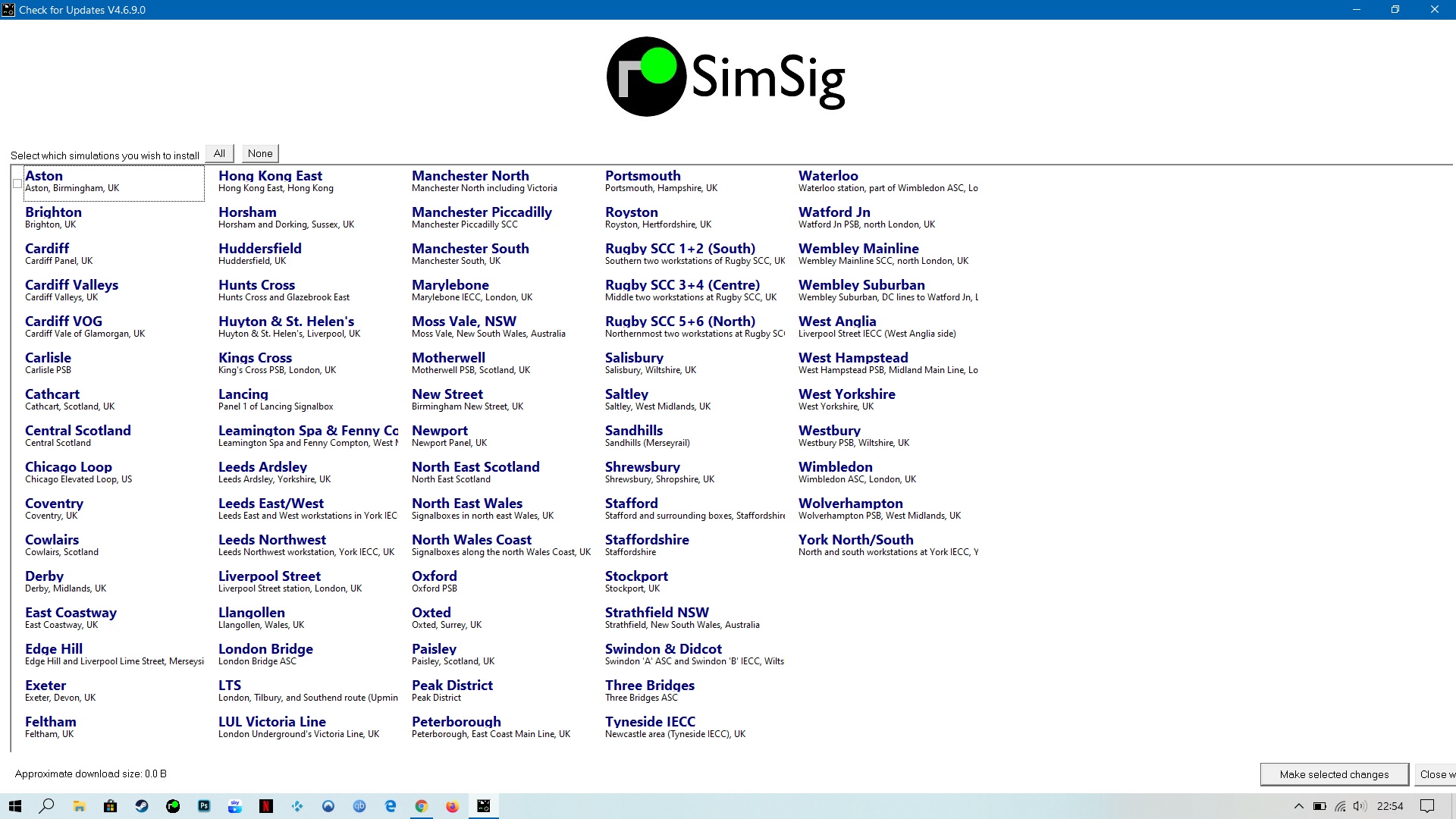Select the Tyneside IECC simulation
The width and height of the screenshot is (1456, 819).
[x=675, y=726]
